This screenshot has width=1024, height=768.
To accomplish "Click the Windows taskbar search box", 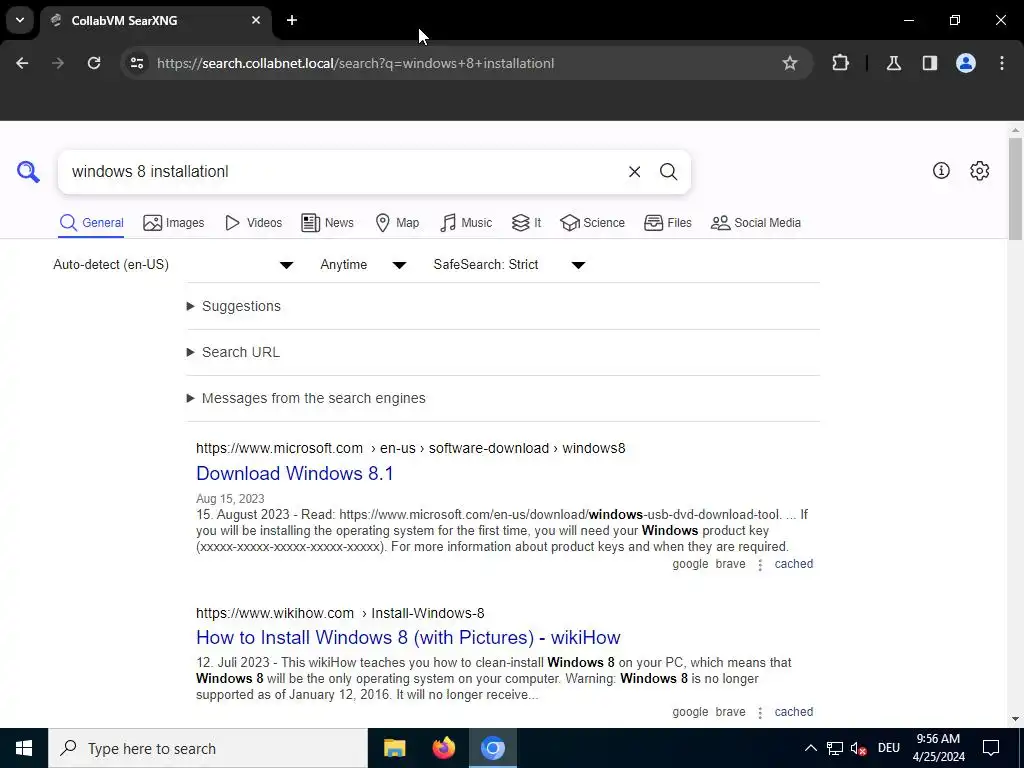I will (x=208, y=748).
